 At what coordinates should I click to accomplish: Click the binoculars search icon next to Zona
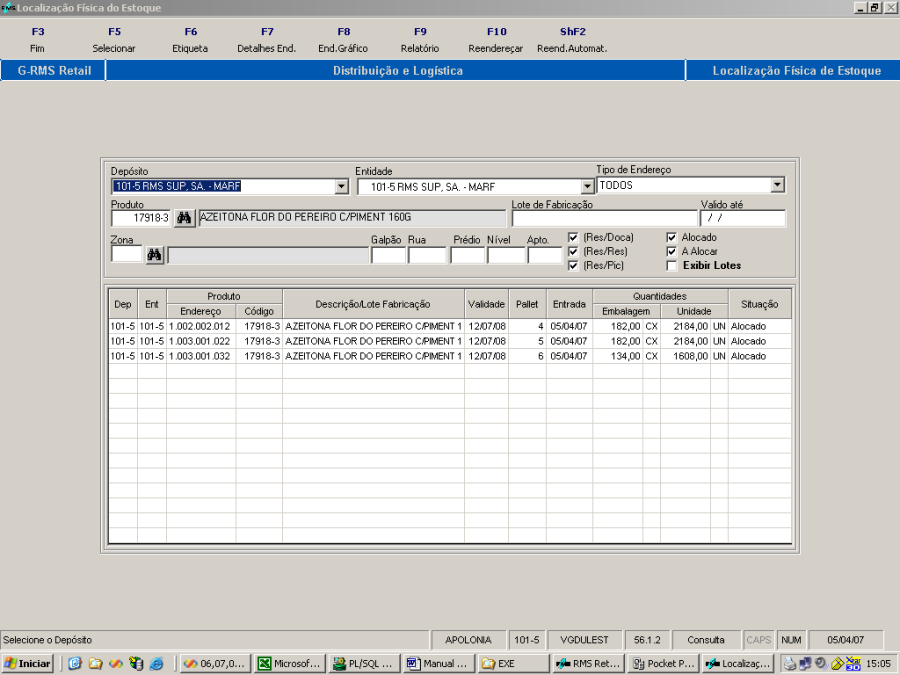(154, 255)
